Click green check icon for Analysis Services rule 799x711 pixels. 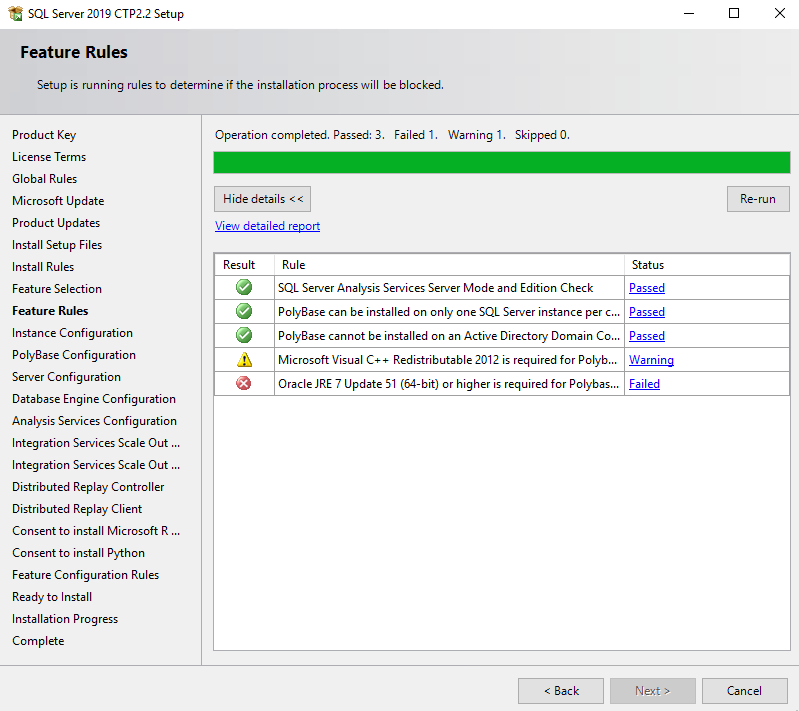point(244,287)
